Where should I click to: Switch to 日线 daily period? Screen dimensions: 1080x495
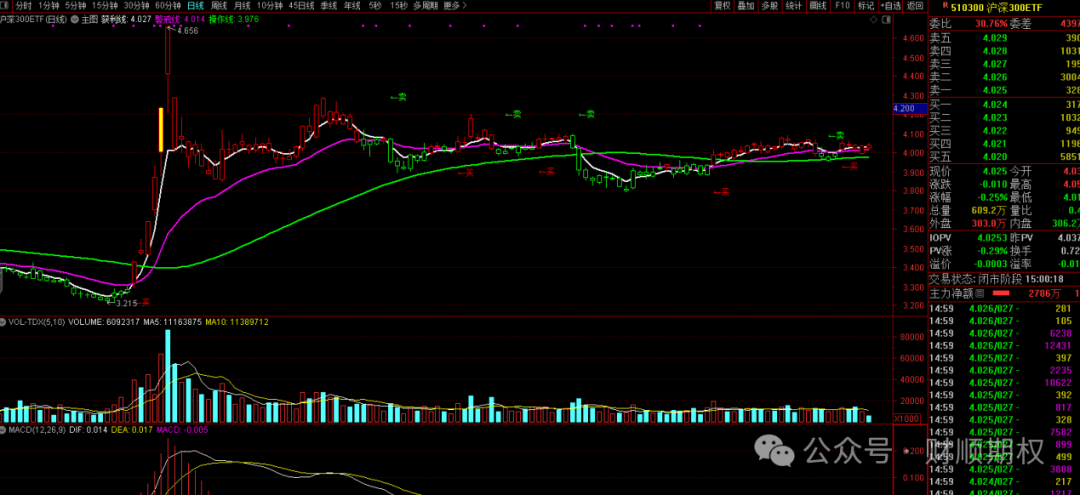click(x=196, y=6)
